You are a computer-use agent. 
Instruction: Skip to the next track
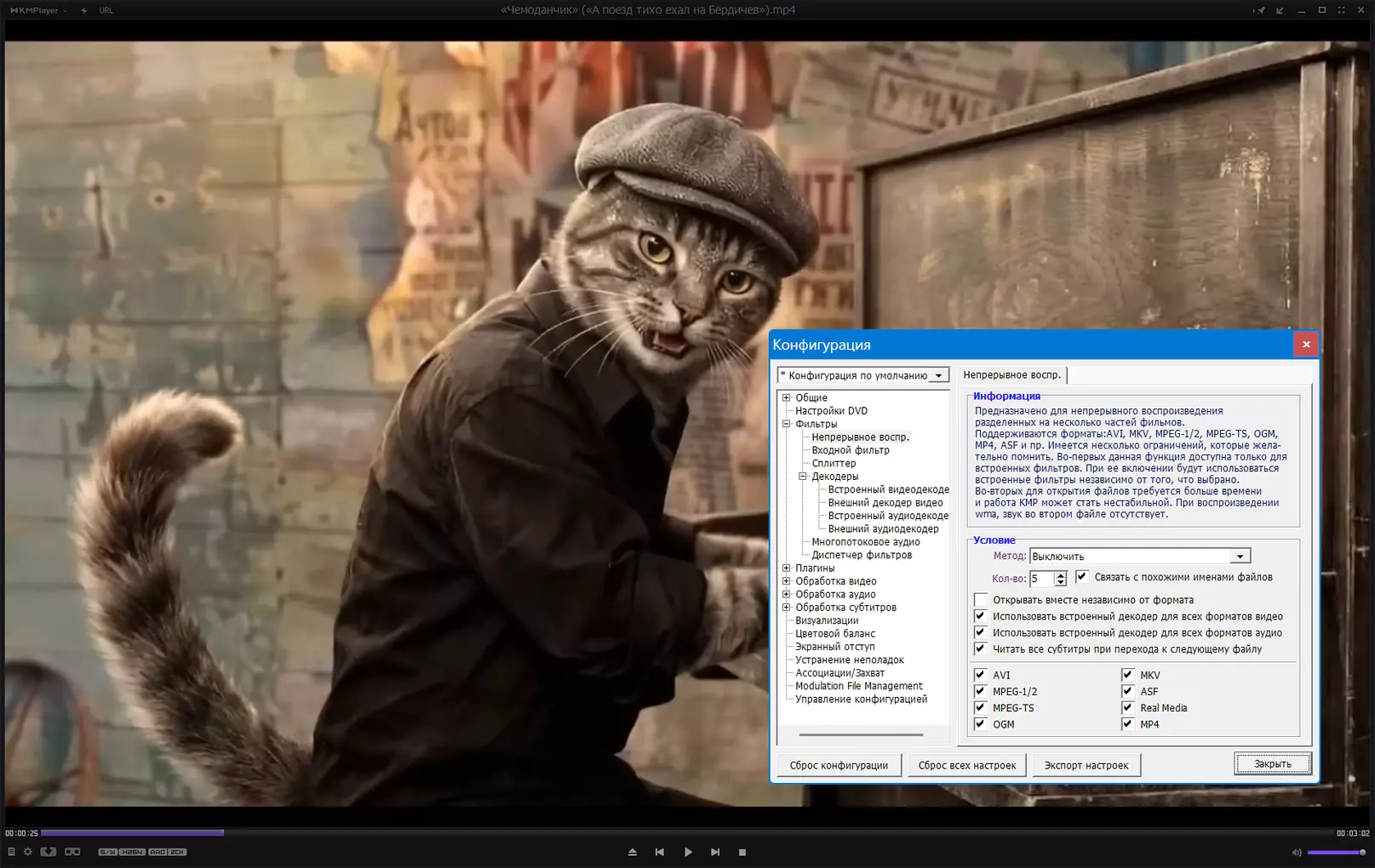pos(715,852)
